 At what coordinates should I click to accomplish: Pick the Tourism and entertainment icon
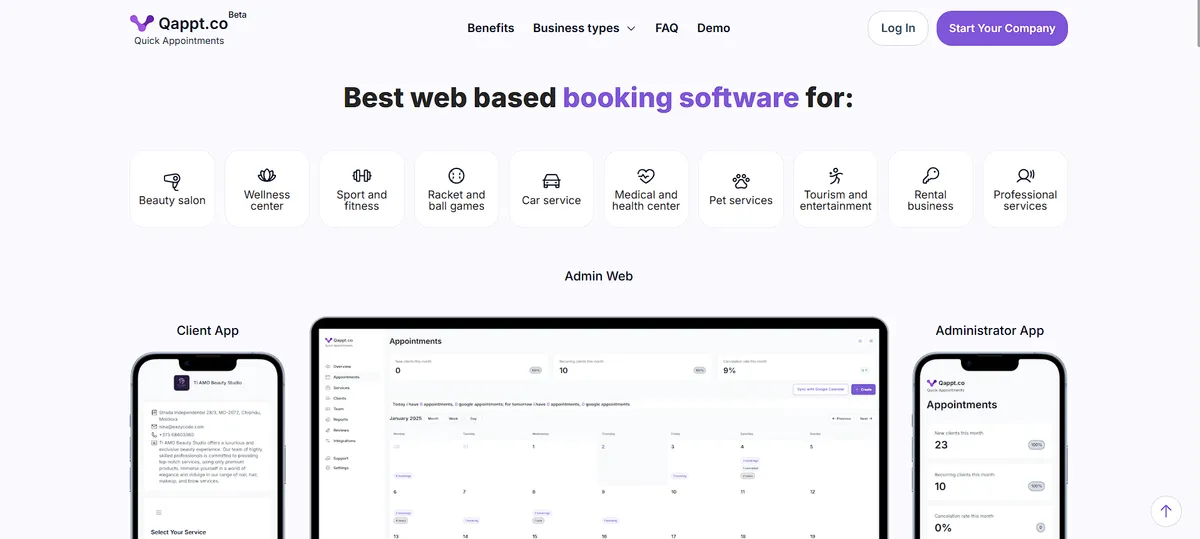point(836,176)
